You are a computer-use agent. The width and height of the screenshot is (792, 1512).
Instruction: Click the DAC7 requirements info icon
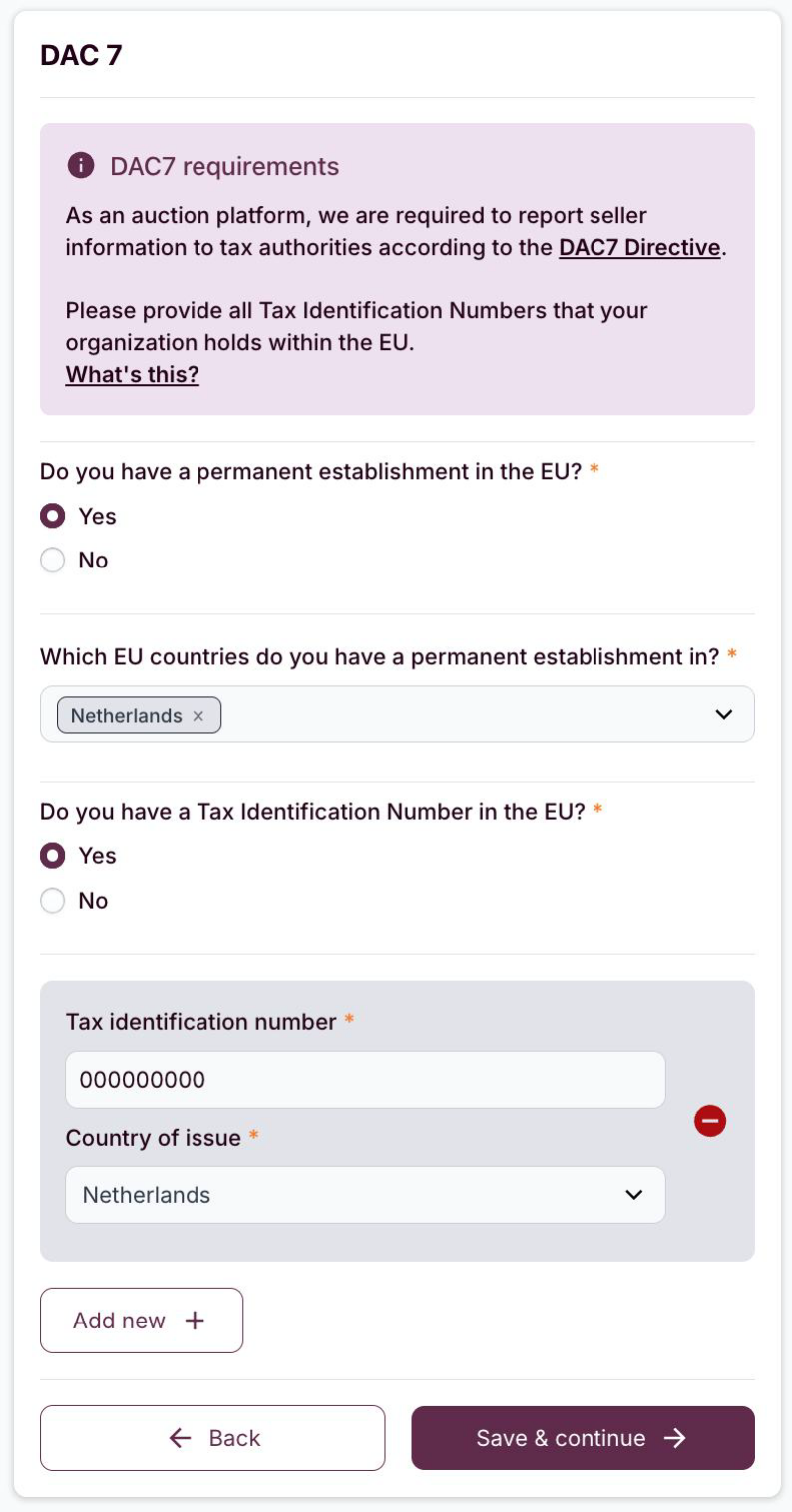pyautogui.click(x=81, y=166)
